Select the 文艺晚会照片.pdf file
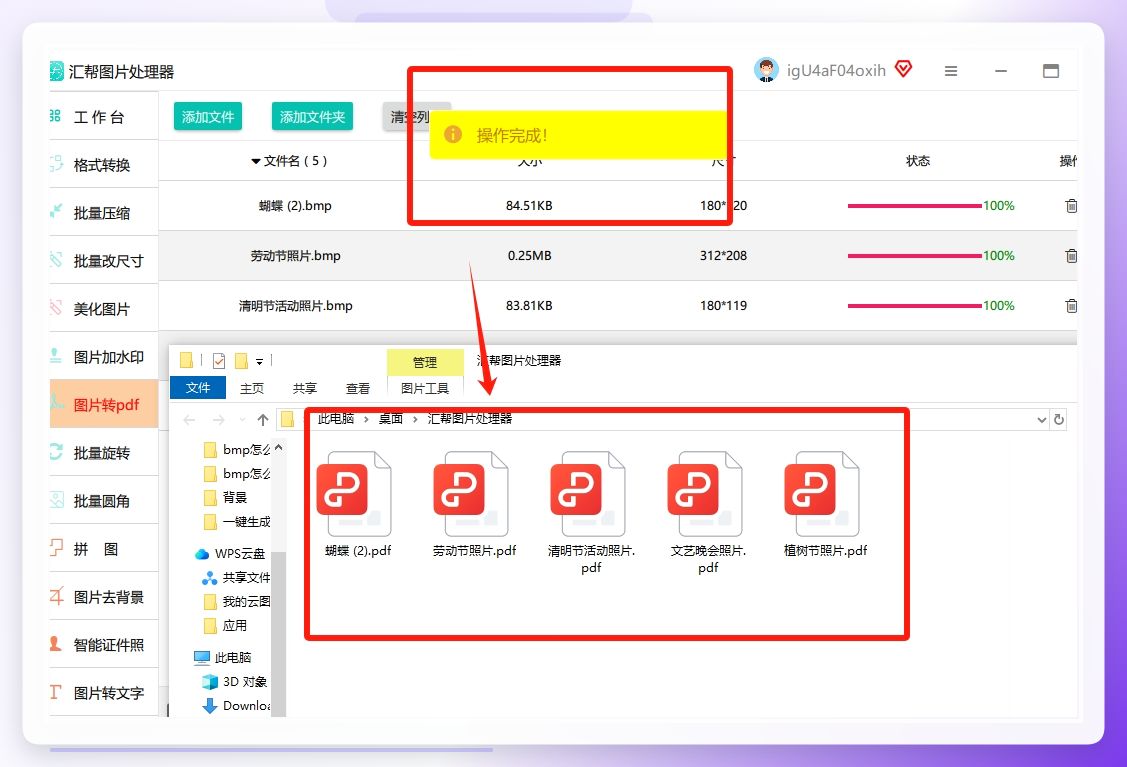 (708, 513)
